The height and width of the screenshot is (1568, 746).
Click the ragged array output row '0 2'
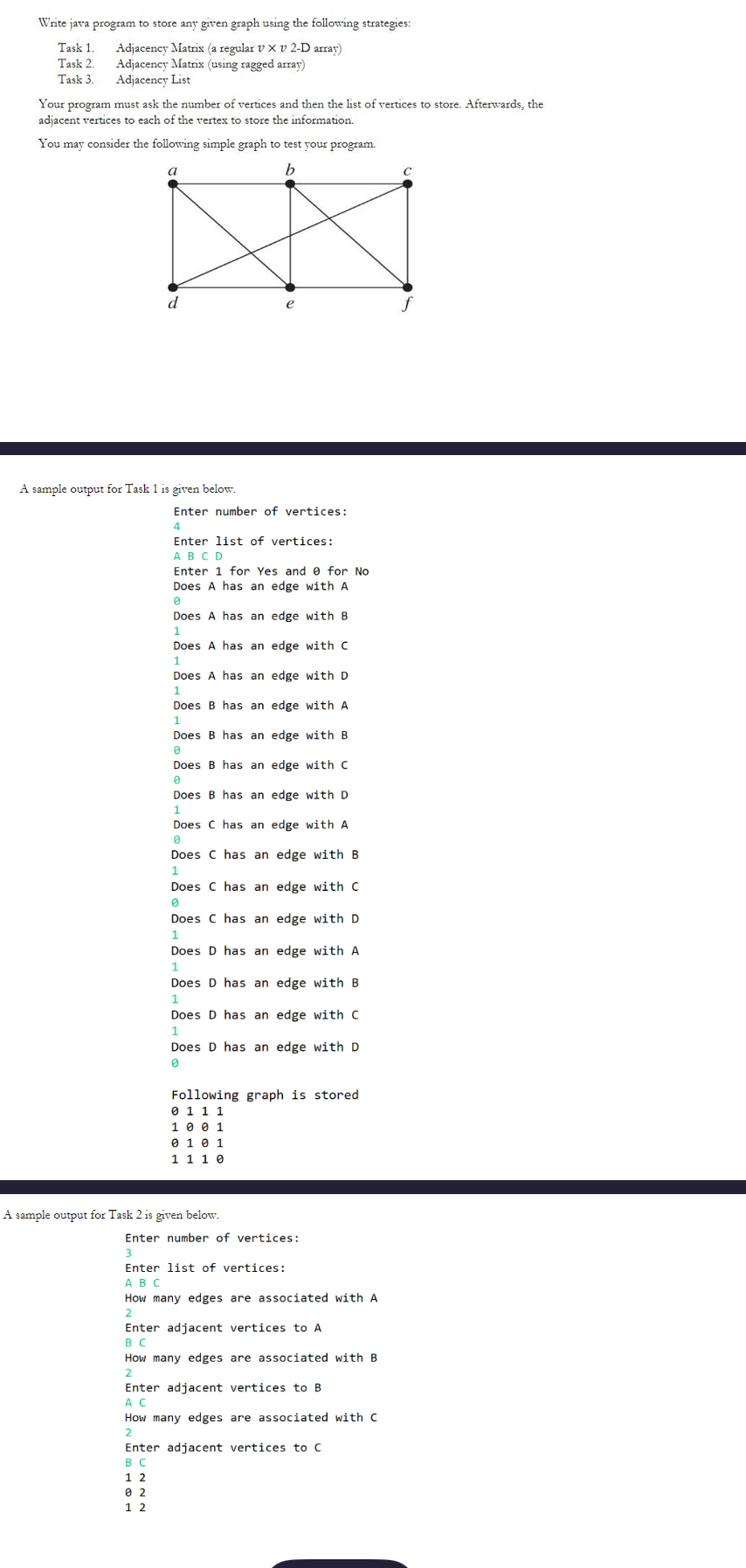pos(135,1493)
